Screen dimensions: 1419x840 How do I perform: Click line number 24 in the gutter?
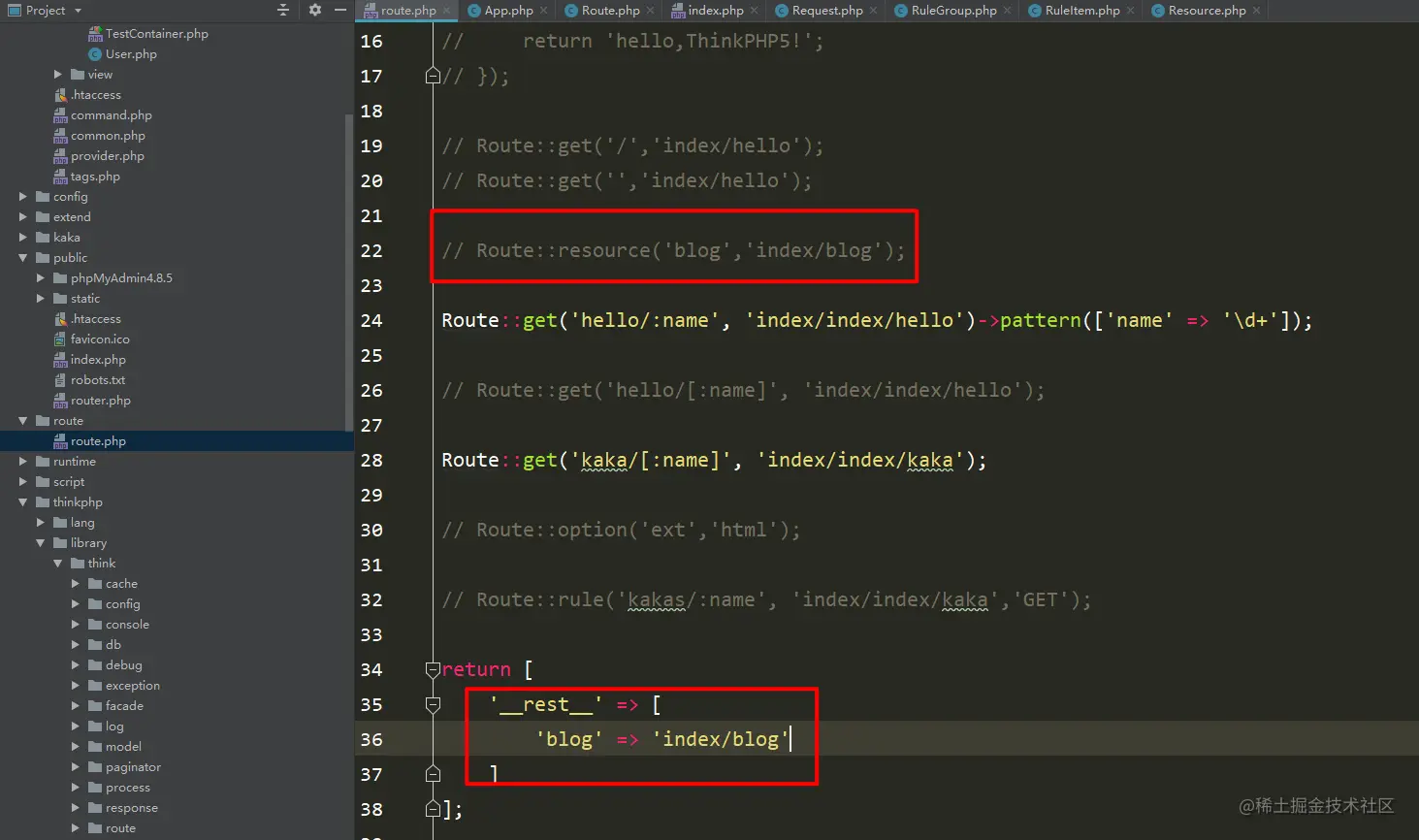[x=371, y=321]
